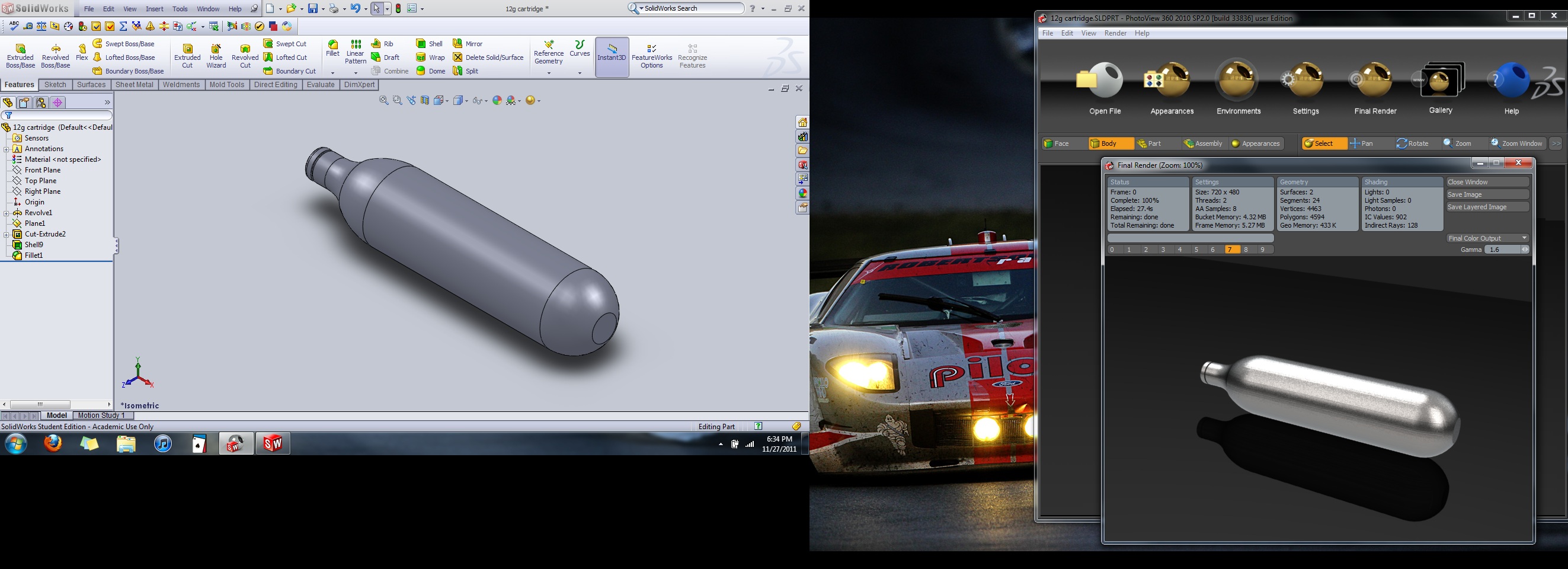The height and width of the screenshot is (569, 1568).
Task: Click the Save Image button
Action: click(x=1487, y=195)
